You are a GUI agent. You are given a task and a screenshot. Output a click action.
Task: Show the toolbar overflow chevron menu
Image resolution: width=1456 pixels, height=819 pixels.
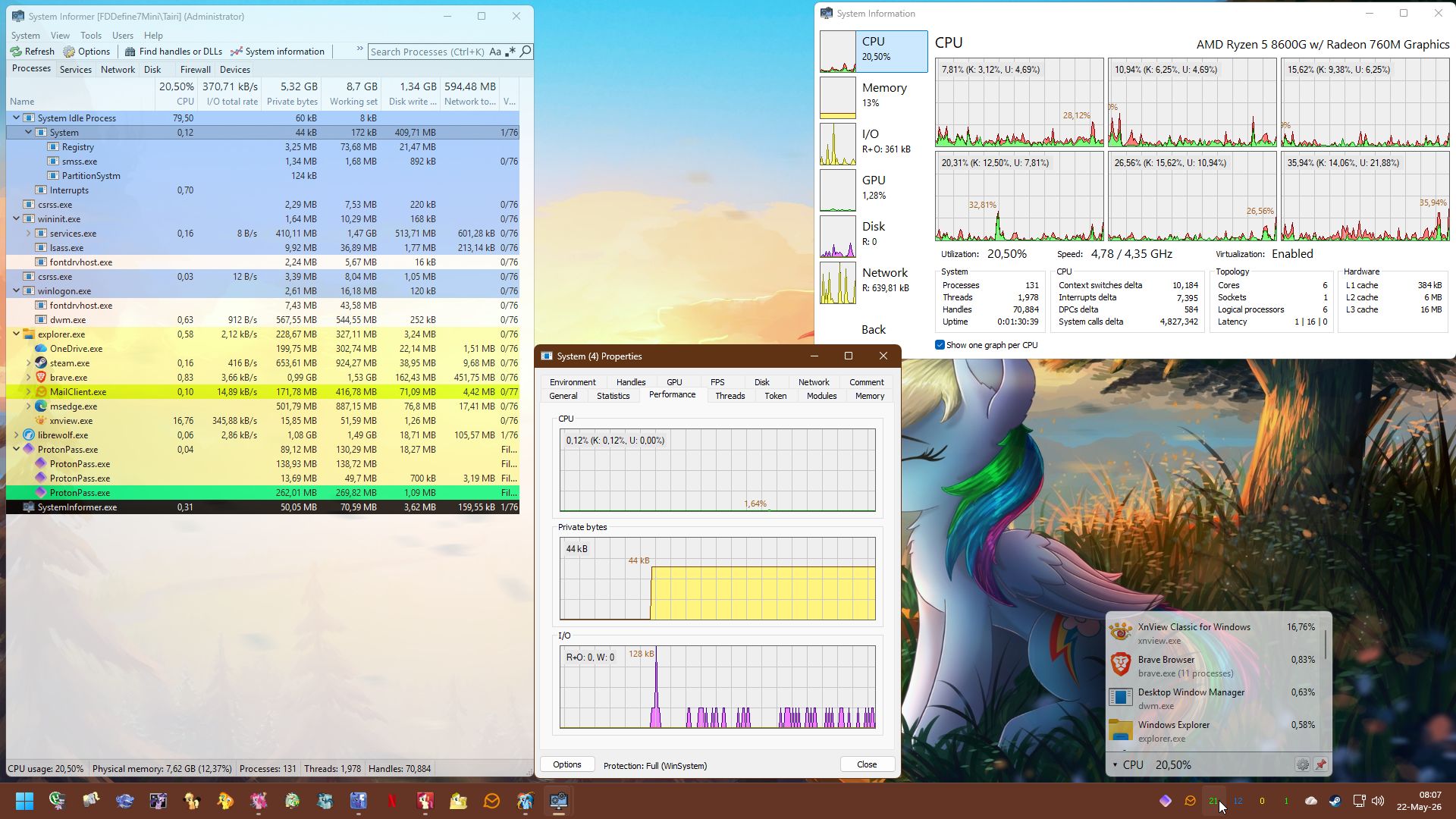(x=359, y=50)
